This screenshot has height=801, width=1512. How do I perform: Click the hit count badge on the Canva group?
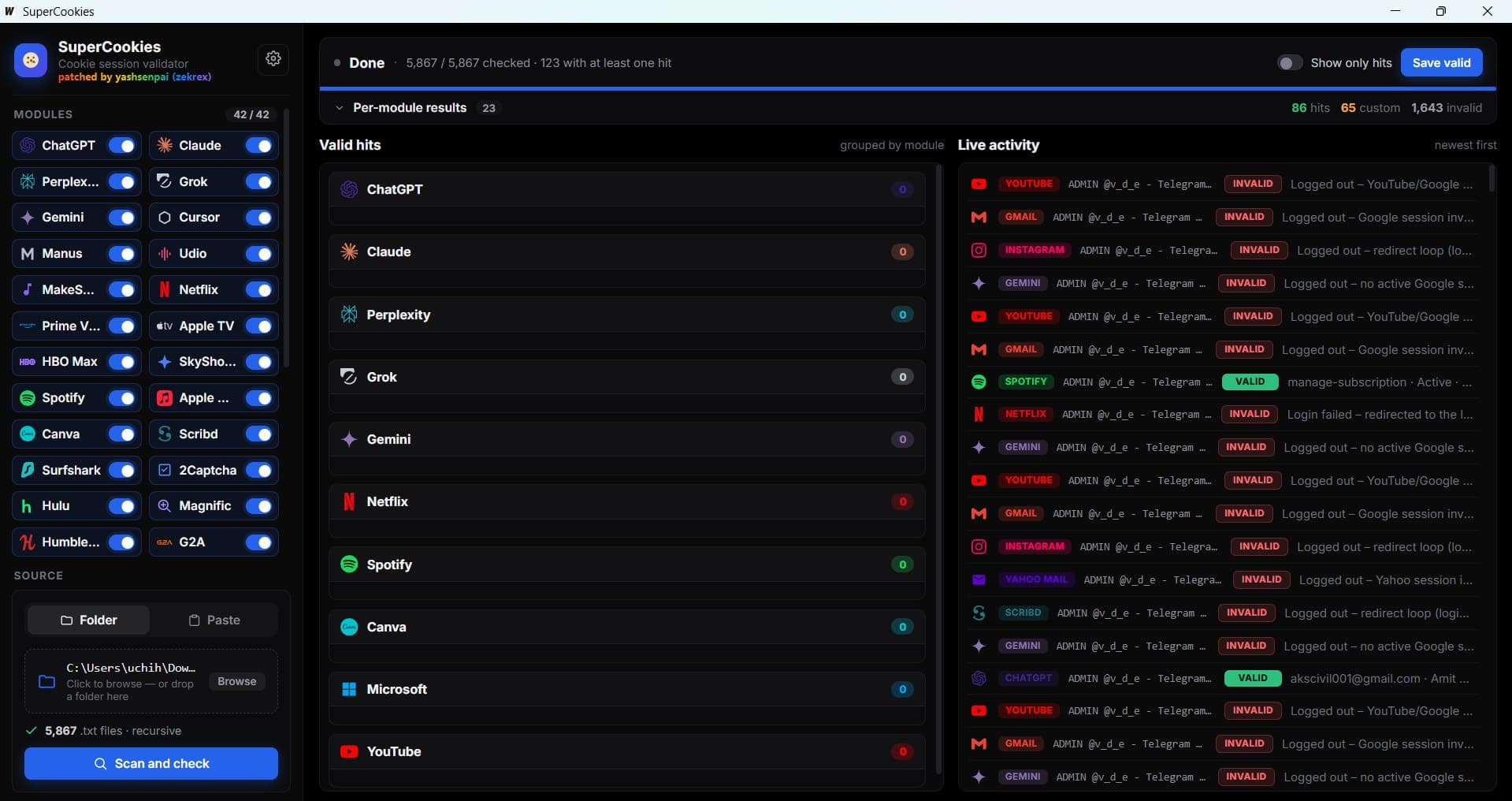tap(903, 627)
